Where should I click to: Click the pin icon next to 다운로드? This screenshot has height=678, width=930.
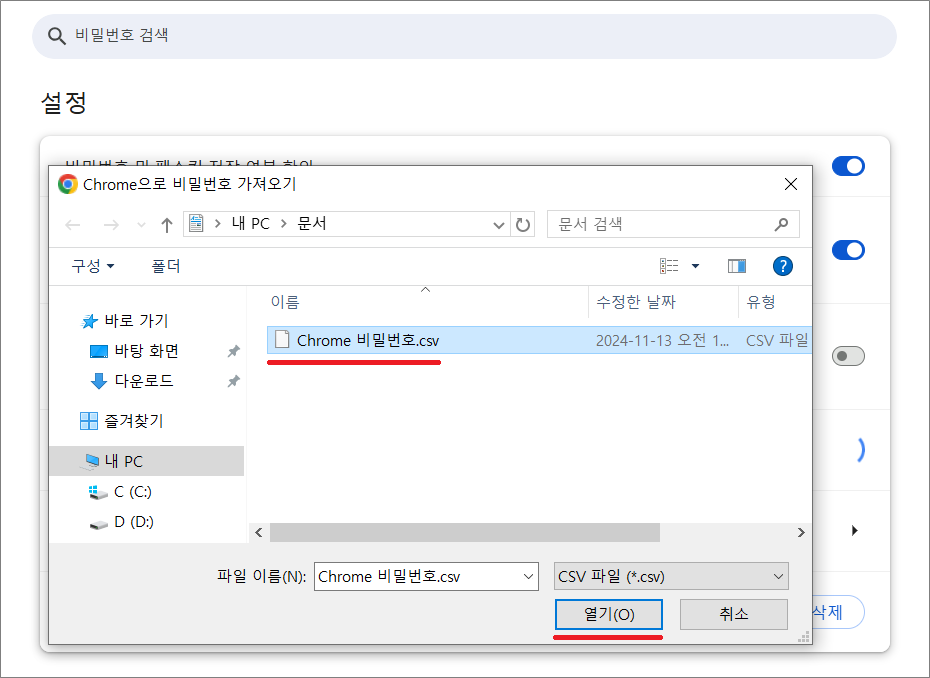click(234, 381)
